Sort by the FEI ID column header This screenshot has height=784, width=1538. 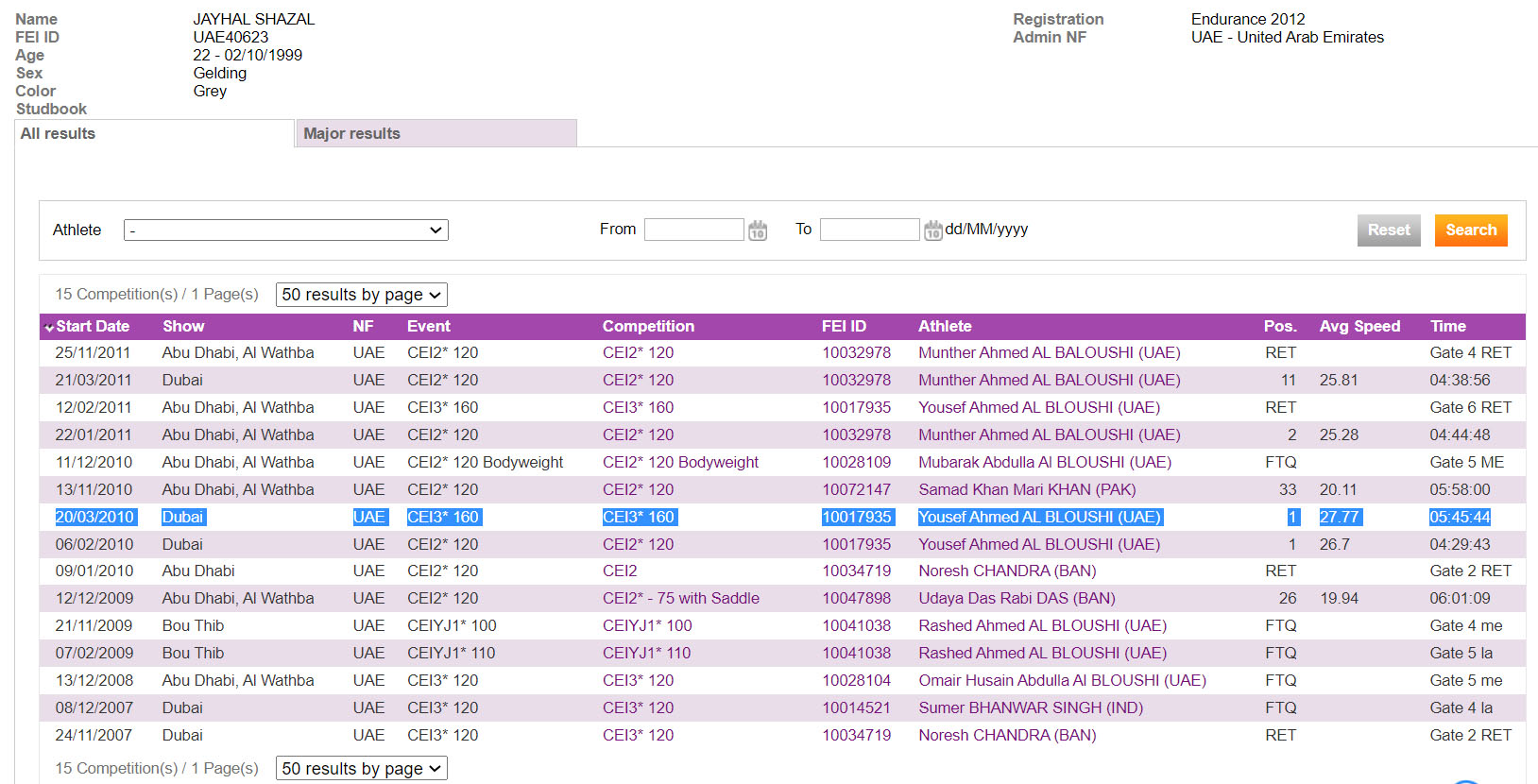[x=844, y=326]
